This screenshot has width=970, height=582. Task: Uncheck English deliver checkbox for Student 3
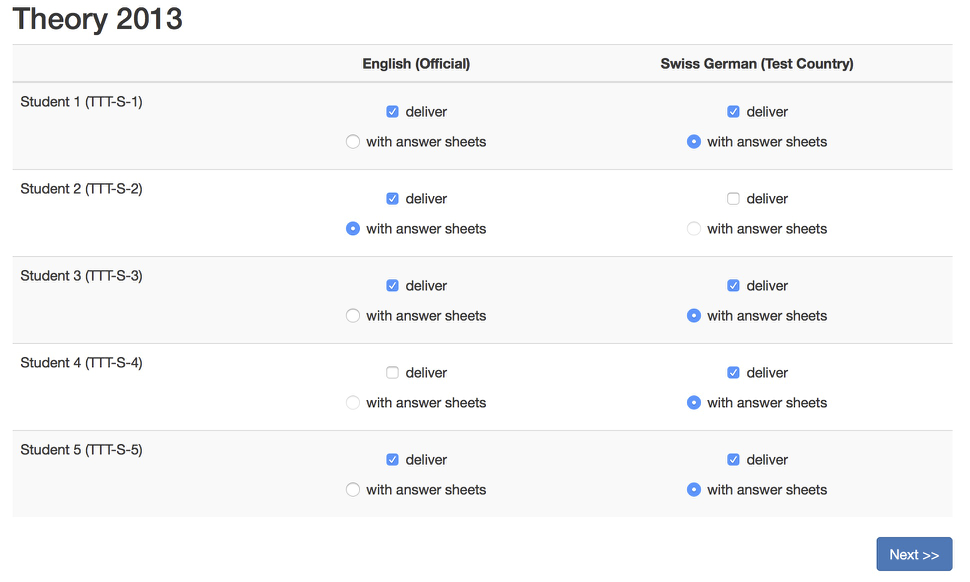coord(392,286)
